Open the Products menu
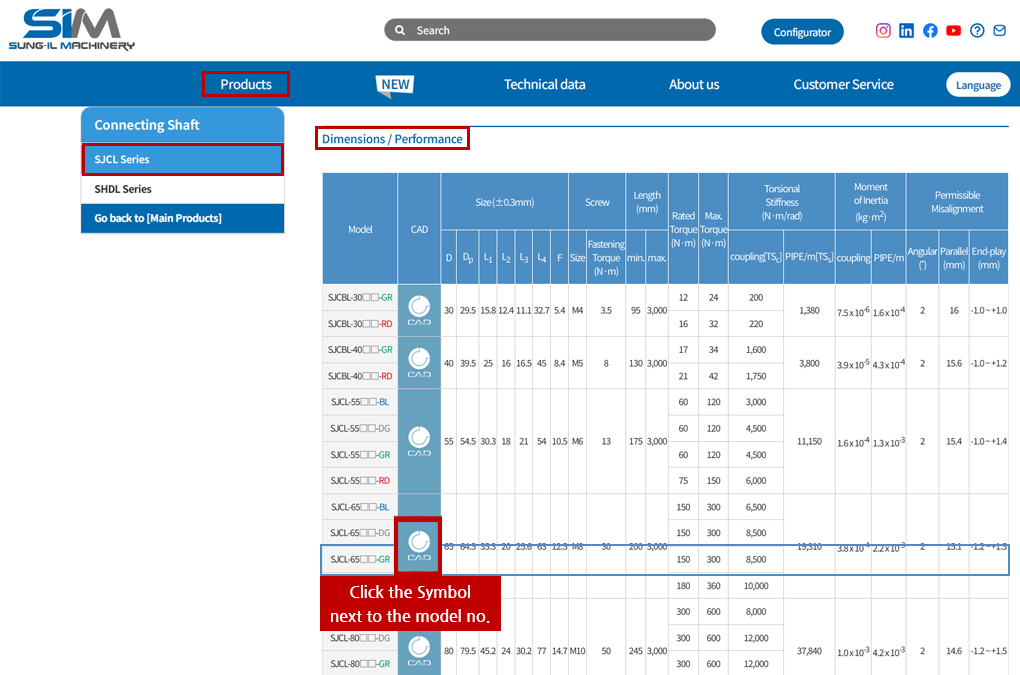This screenshot has height=675, width=1020. coord(246,84)
